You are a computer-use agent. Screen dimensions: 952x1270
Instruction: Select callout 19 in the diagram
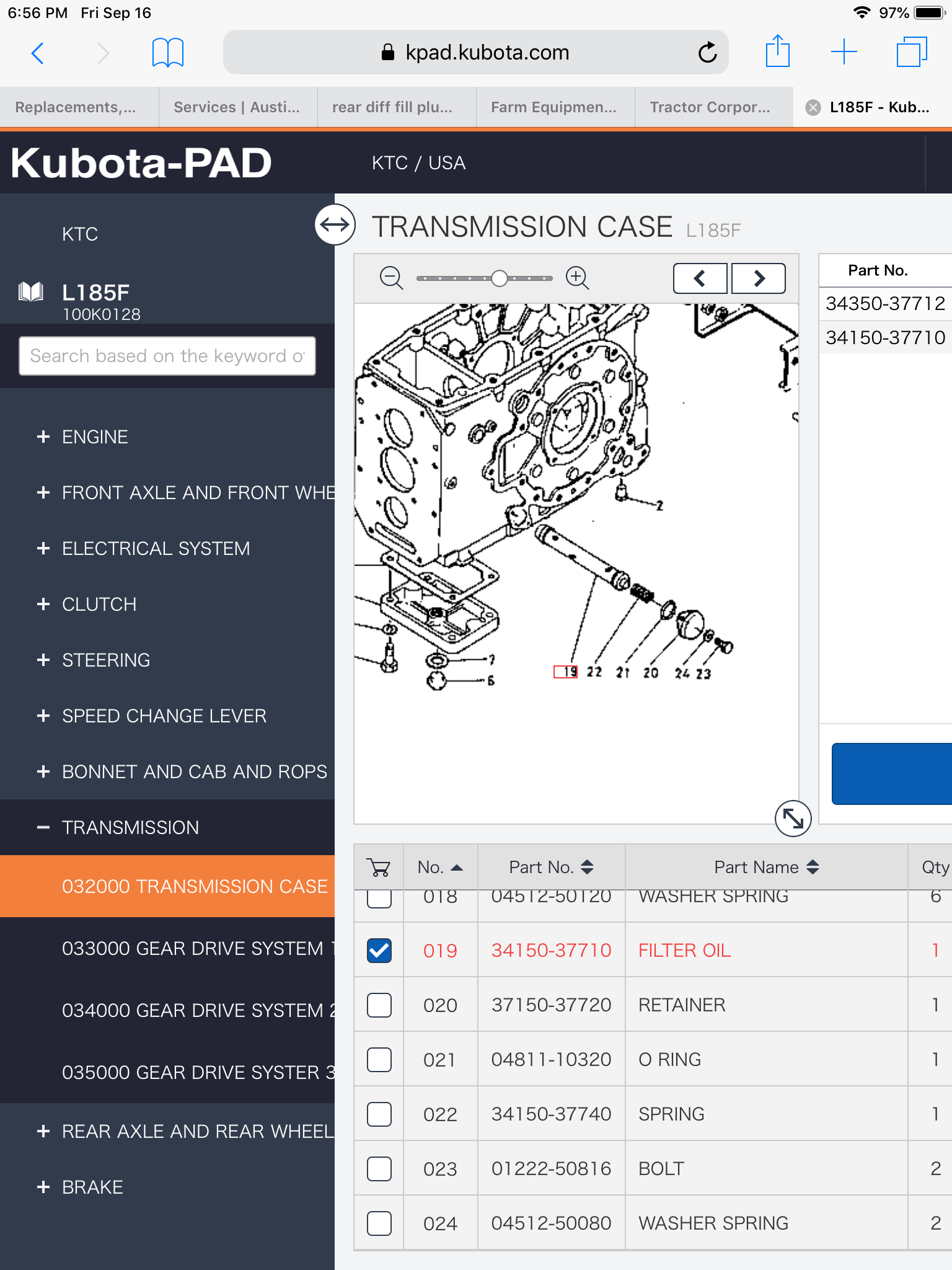click(565, 672)
